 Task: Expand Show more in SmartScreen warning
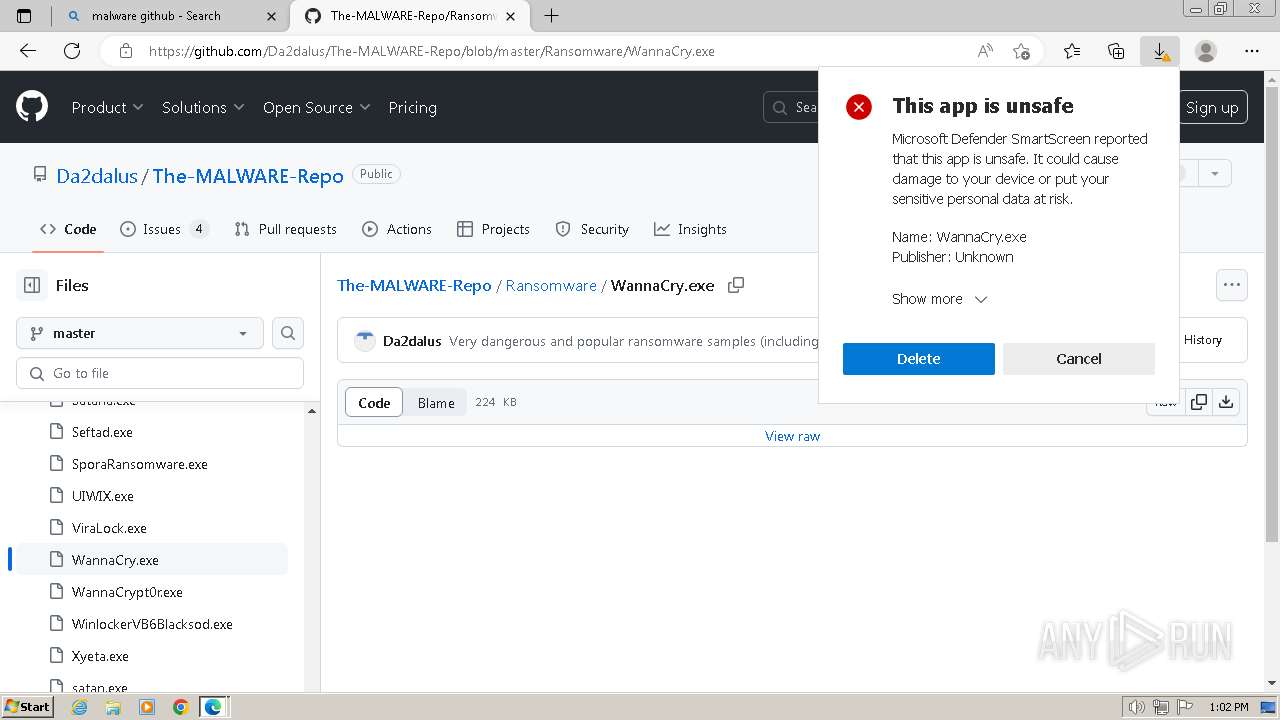tap(939, 299)
